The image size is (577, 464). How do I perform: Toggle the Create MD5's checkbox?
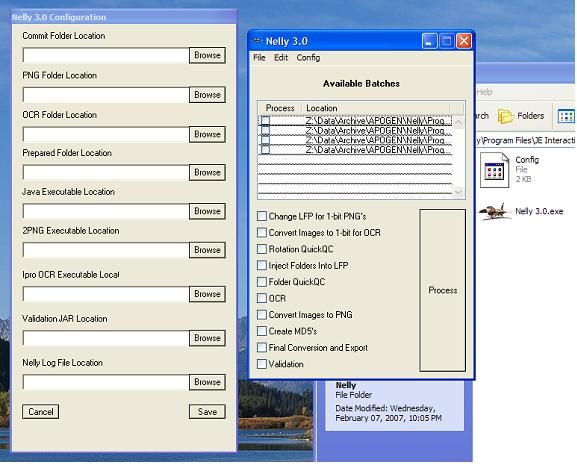[262, 331]
